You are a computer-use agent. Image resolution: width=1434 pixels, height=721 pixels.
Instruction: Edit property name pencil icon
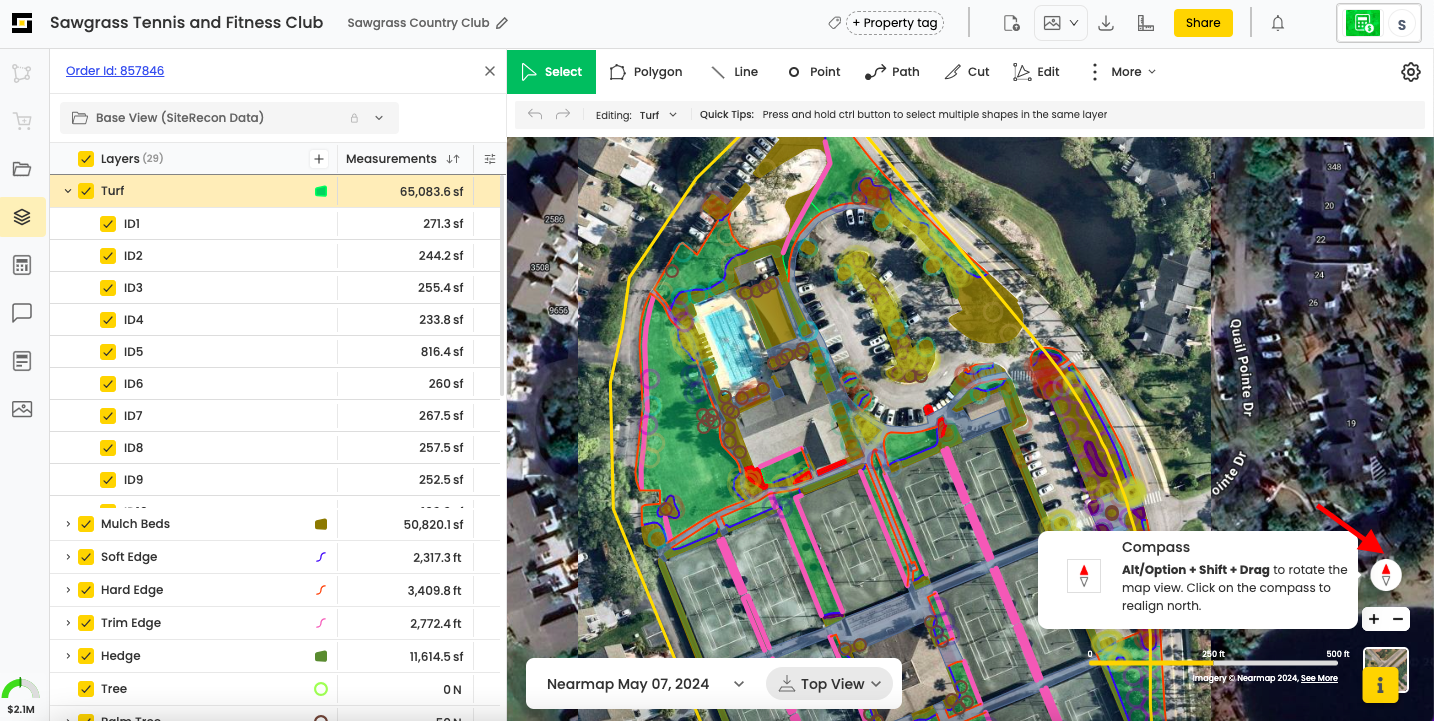(x=502, y=23)
